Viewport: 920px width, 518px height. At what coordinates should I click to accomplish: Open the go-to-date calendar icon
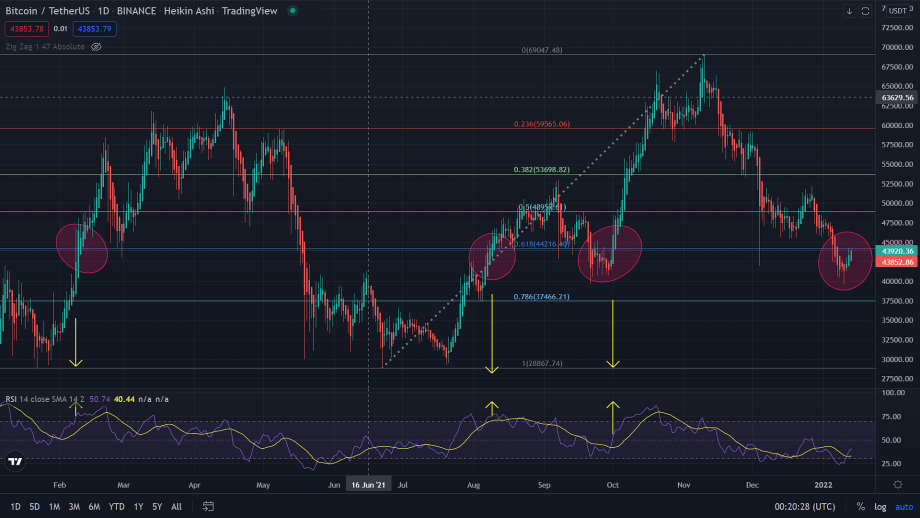coord(209,506)
